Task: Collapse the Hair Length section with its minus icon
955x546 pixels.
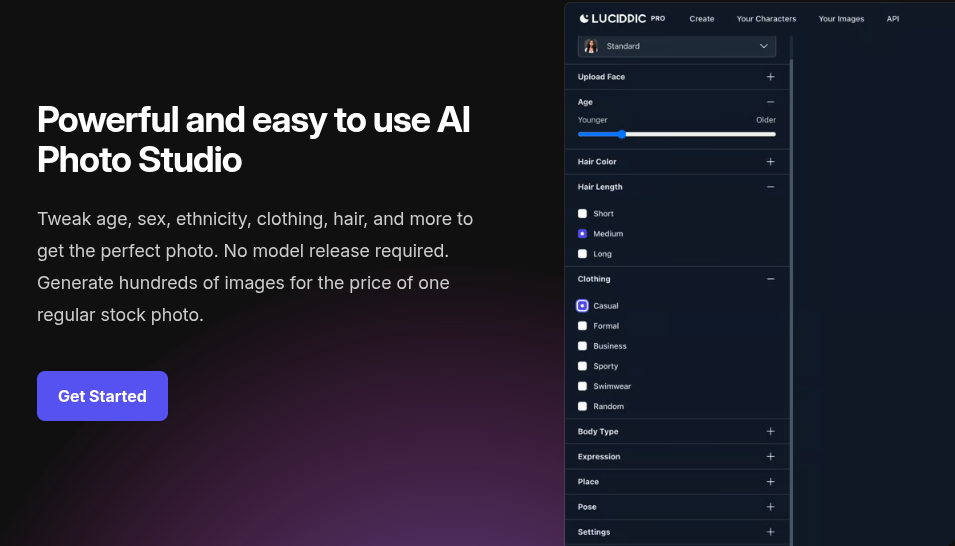Action: click(x=770, y=186)
